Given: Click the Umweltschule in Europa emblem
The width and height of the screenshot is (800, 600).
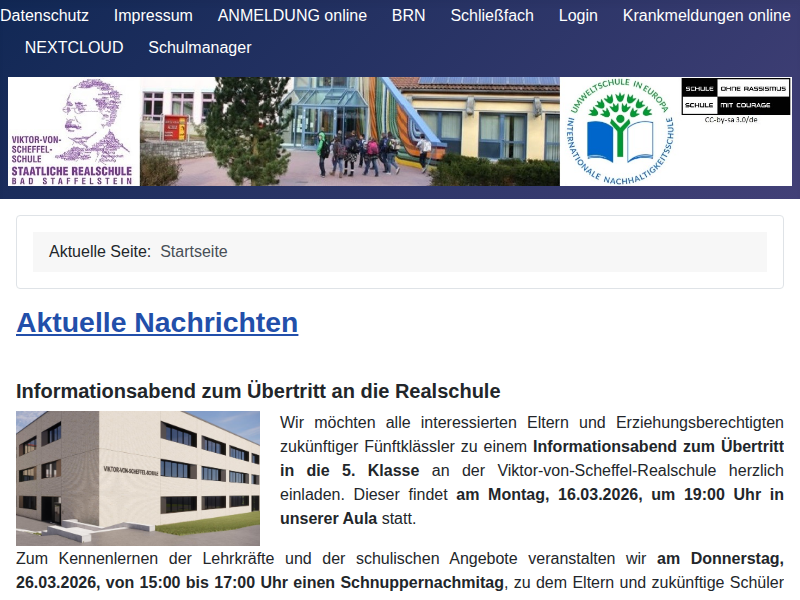Looking at the screenshot, I should (x=620, y=132).
